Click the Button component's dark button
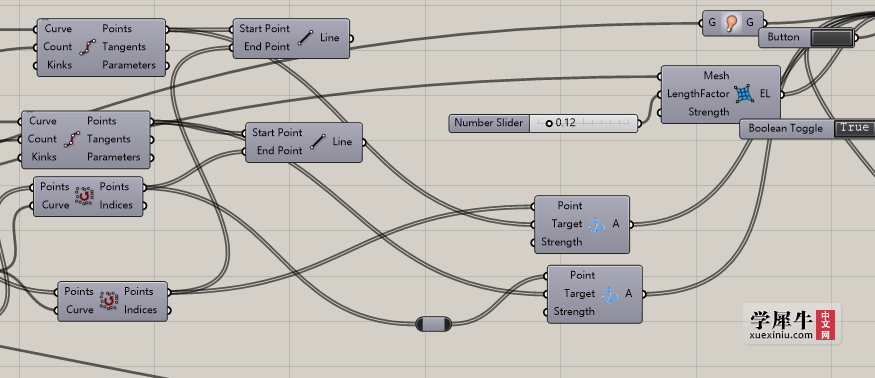Screen dimensions: 875x378 click(x=831, y=37)
